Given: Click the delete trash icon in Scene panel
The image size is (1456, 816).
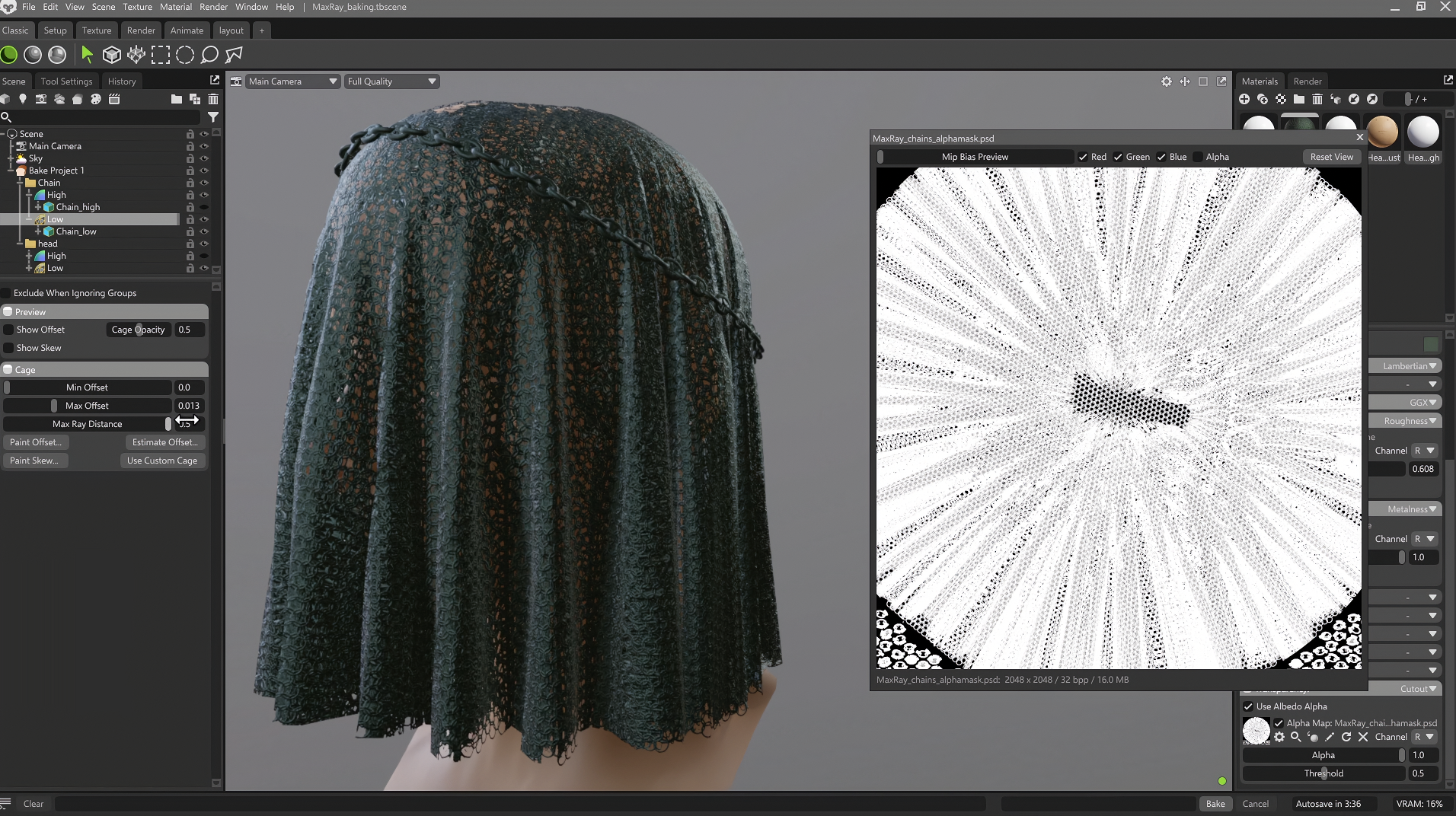Looking at the screenshot, I should point(213,99).
